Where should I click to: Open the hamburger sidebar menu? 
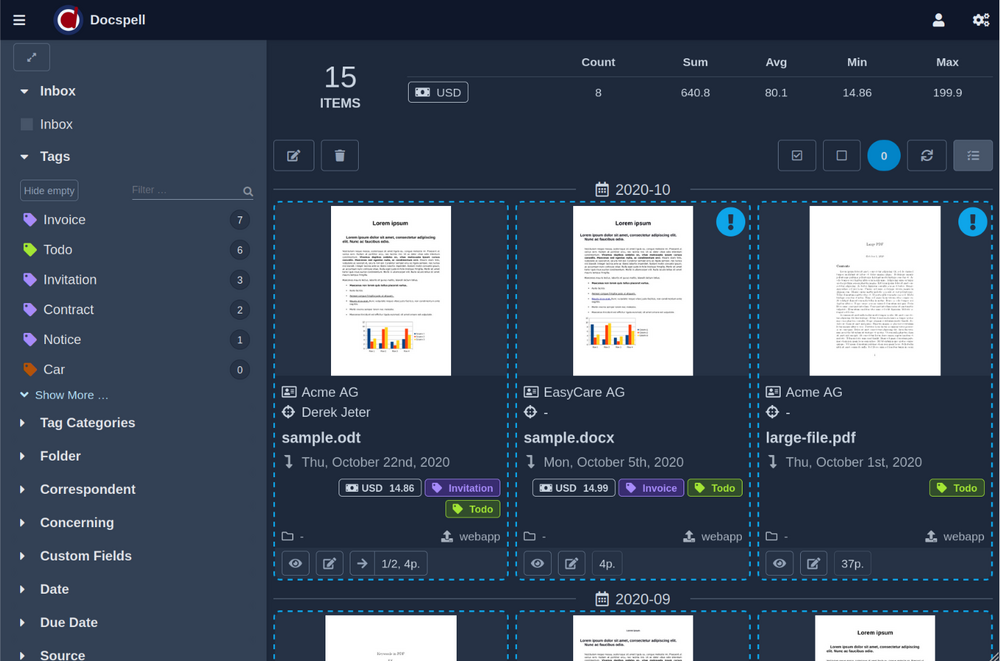tap(19, 19)
